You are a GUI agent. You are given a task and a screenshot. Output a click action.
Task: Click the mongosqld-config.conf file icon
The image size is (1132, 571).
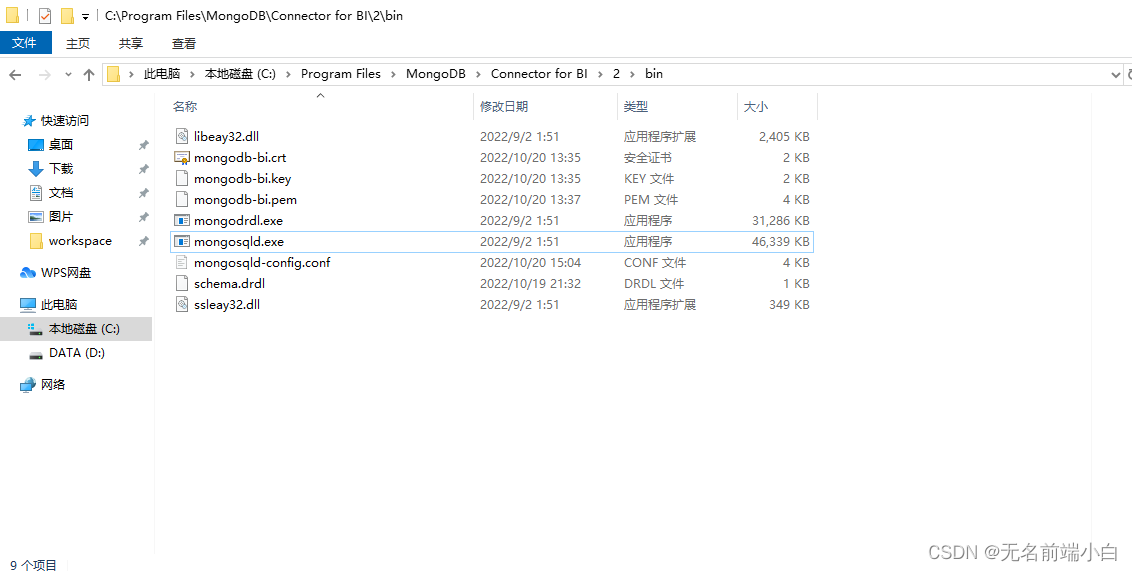tap(182, 262)
